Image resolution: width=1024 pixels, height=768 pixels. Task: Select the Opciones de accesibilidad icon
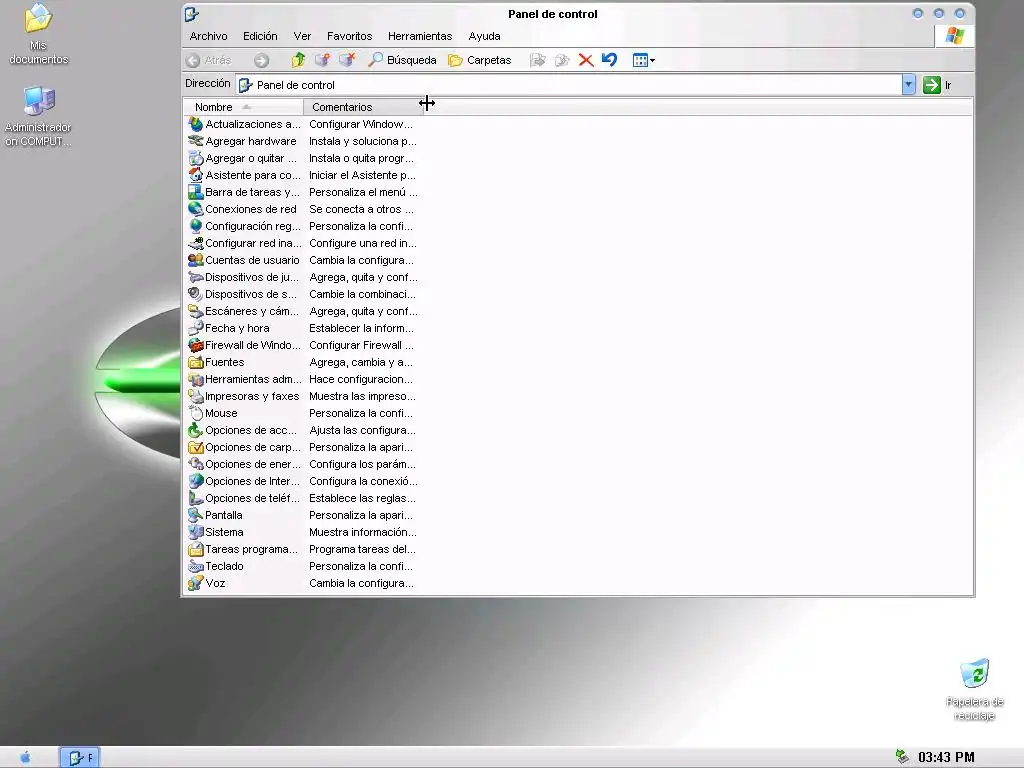pyautogui.click(x=195, y=430)
